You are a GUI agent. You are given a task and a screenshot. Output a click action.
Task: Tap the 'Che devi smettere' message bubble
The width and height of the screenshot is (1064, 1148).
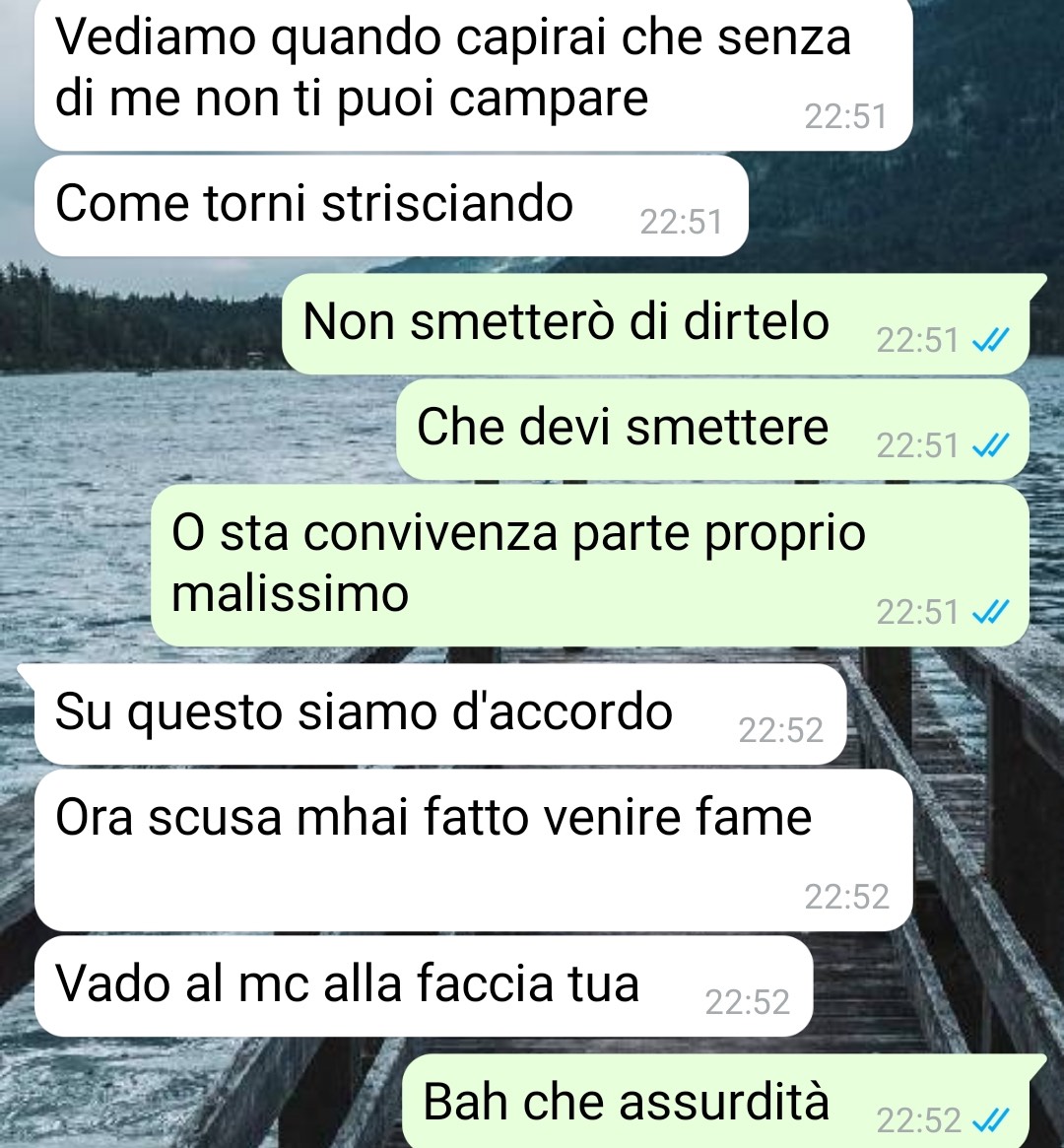712,429
